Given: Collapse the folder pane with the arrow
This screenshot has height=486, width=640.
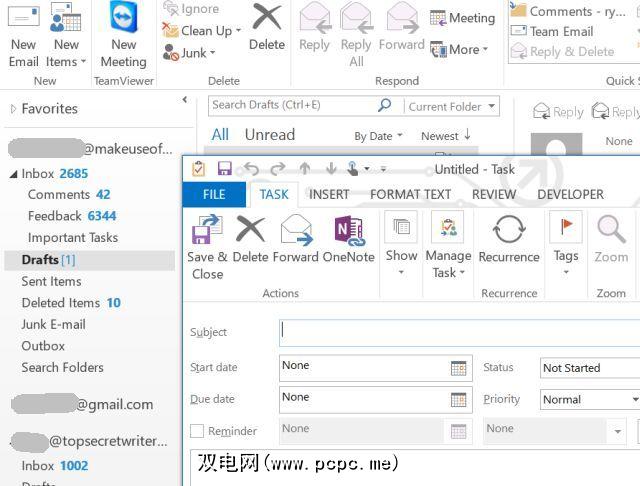Looking at the screenshot, I should 185,99.
